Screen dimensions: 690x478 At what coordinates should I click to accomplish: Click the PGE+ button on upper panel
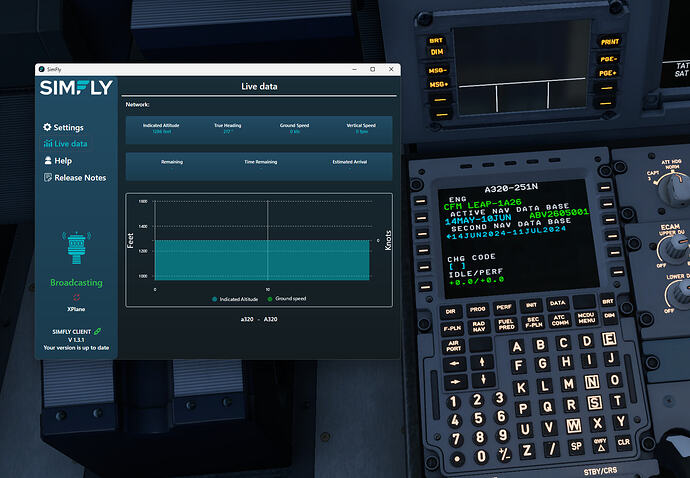[x=607, y=73]
